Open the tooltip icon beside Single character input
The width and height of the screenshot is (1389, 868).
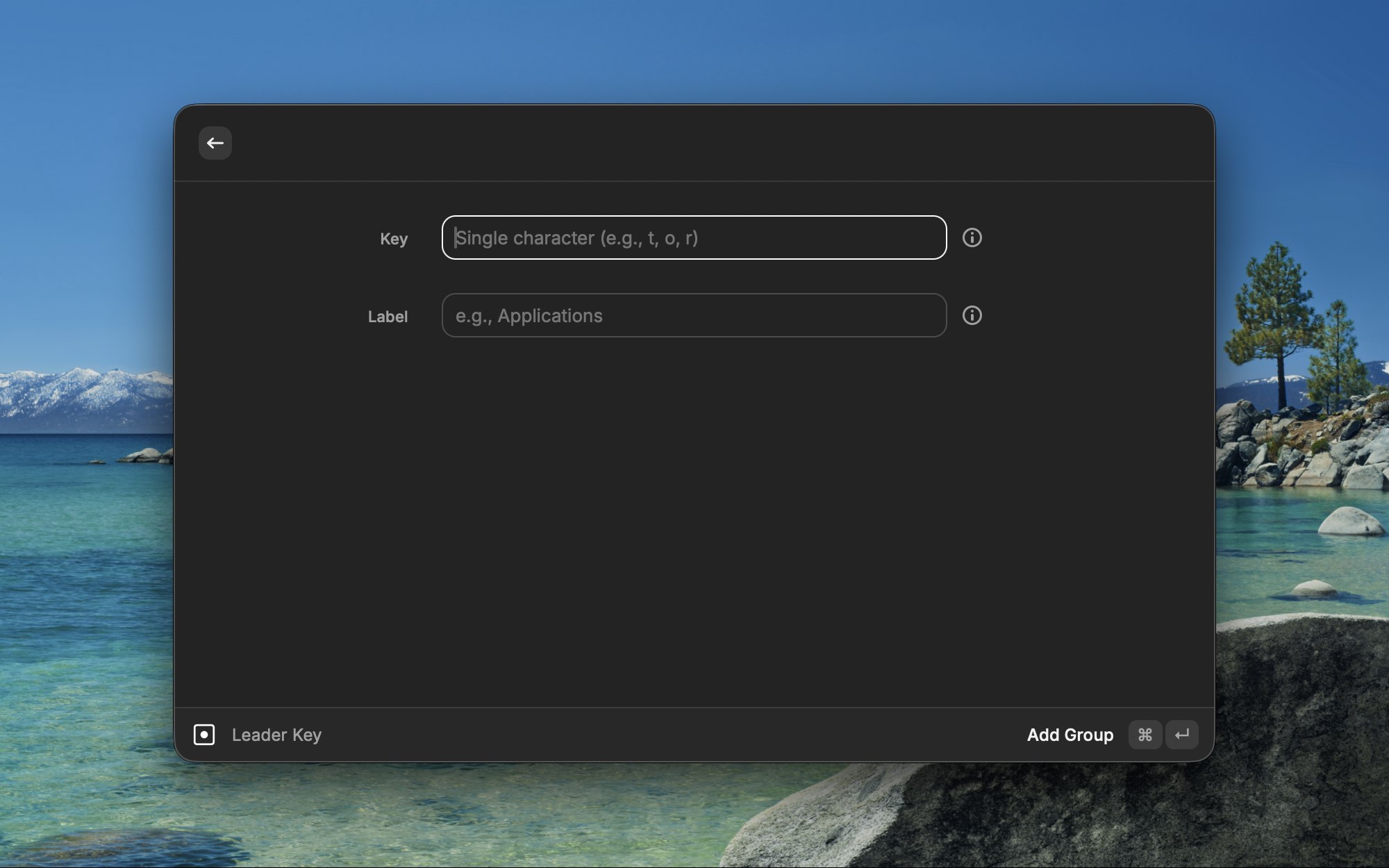click(972, 237)
